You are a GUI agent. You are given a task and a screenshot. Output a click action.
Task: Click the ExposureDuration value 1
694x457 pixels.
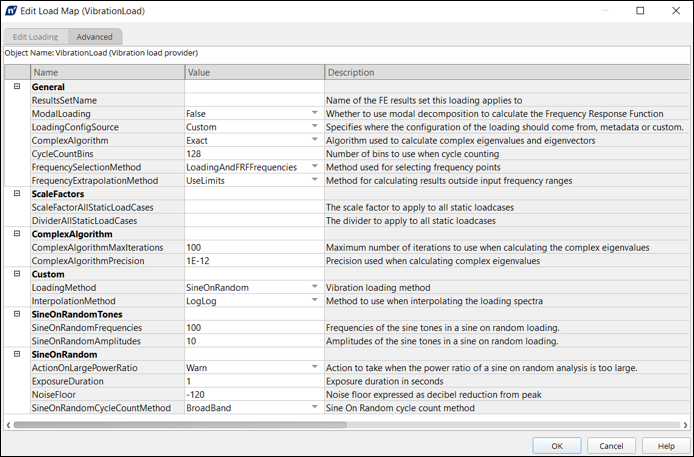tap(254, 381)
